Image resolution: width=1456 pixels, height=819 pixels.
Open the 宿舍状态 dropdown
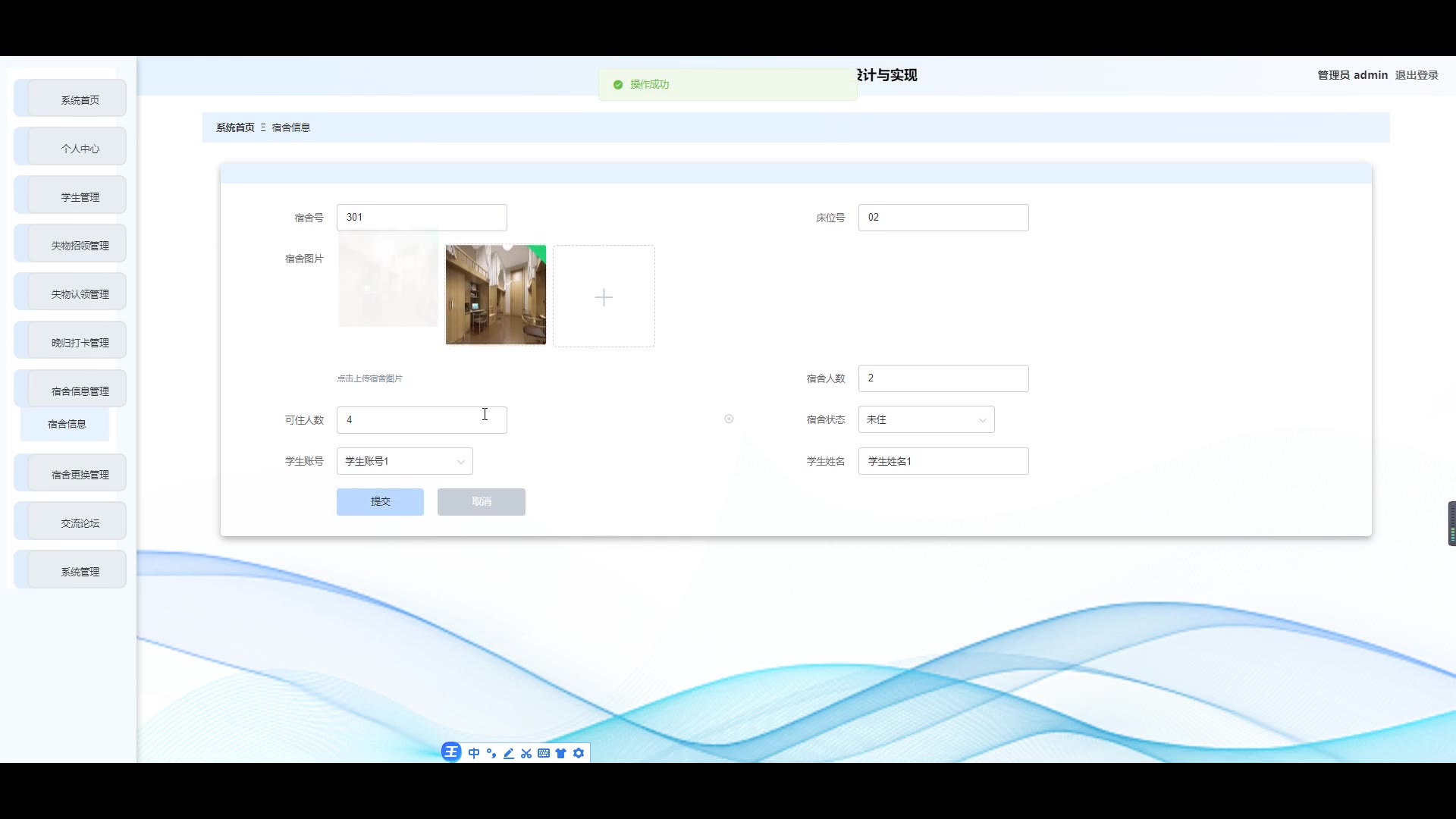[926, 419]
